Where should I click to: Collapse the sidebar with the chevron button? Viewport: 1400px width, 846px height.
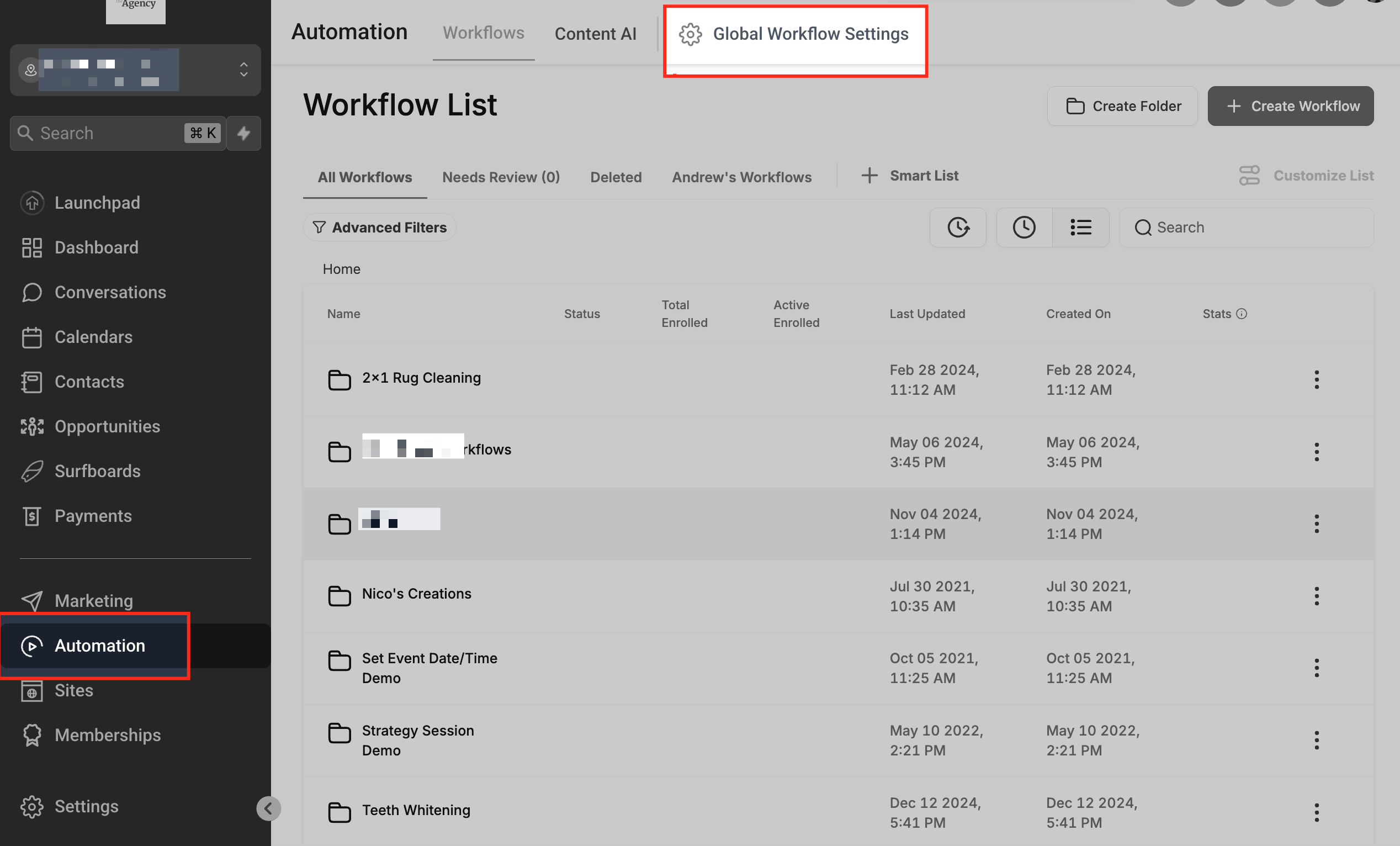[268, 808]
